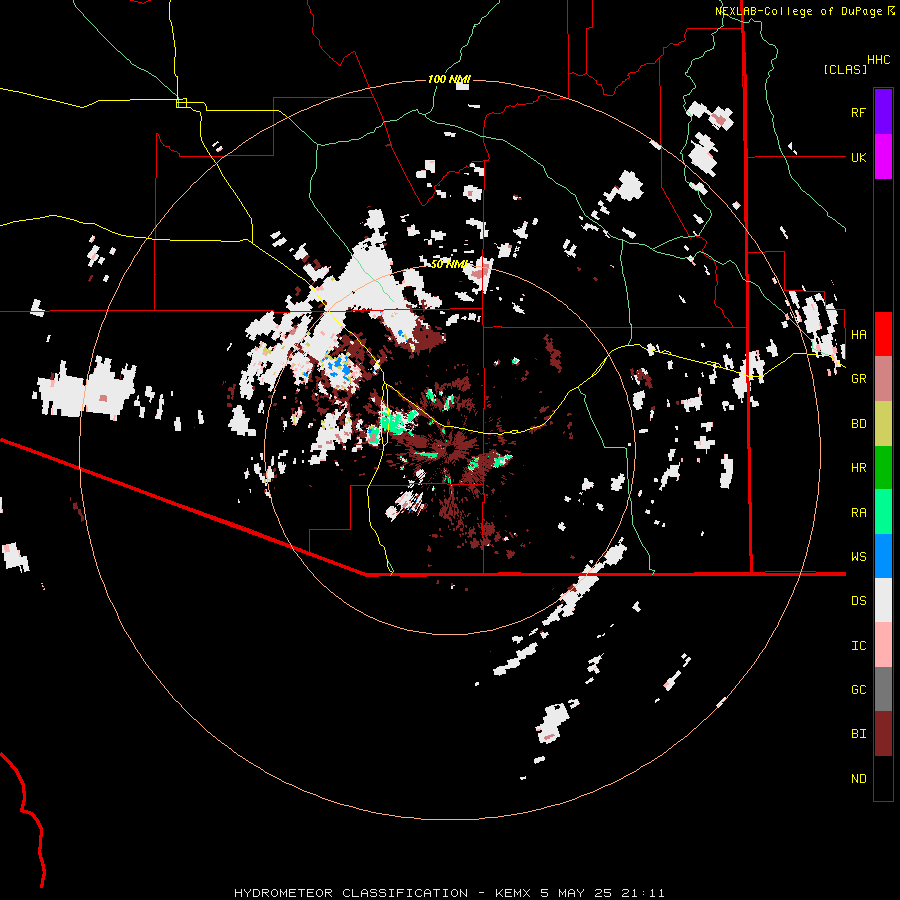The height and width of the screenshot is (900, 900).
Task: Click the DS legend label
Action: tap(858, 600)
